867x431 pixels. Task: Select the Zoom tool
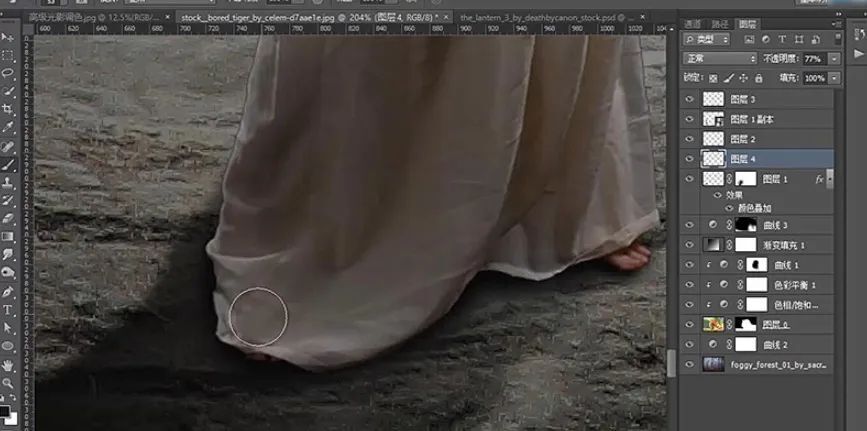8,382
